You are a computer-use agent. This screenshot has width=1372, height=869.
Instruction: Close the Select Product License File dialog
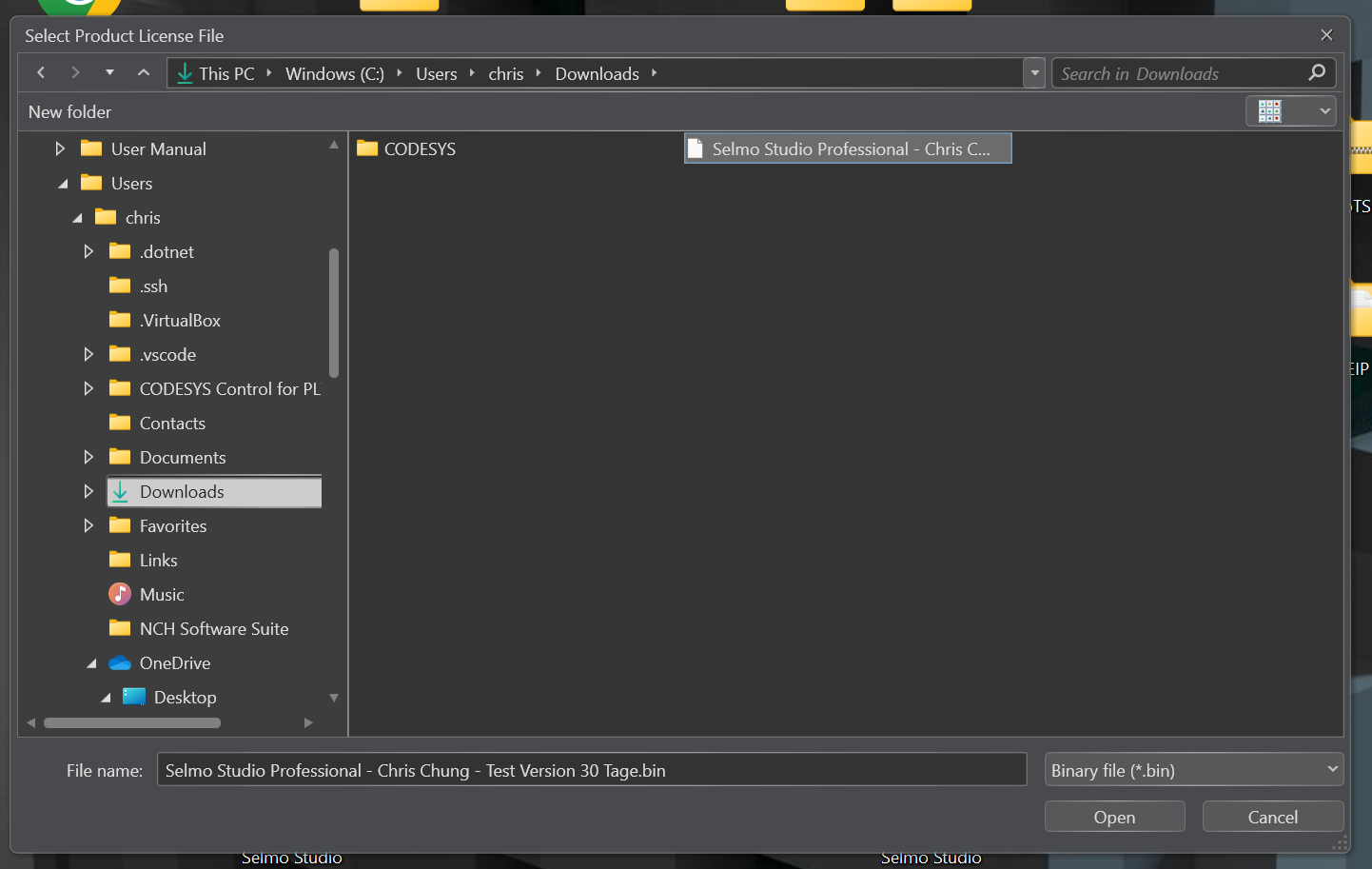pos(1326,35)
